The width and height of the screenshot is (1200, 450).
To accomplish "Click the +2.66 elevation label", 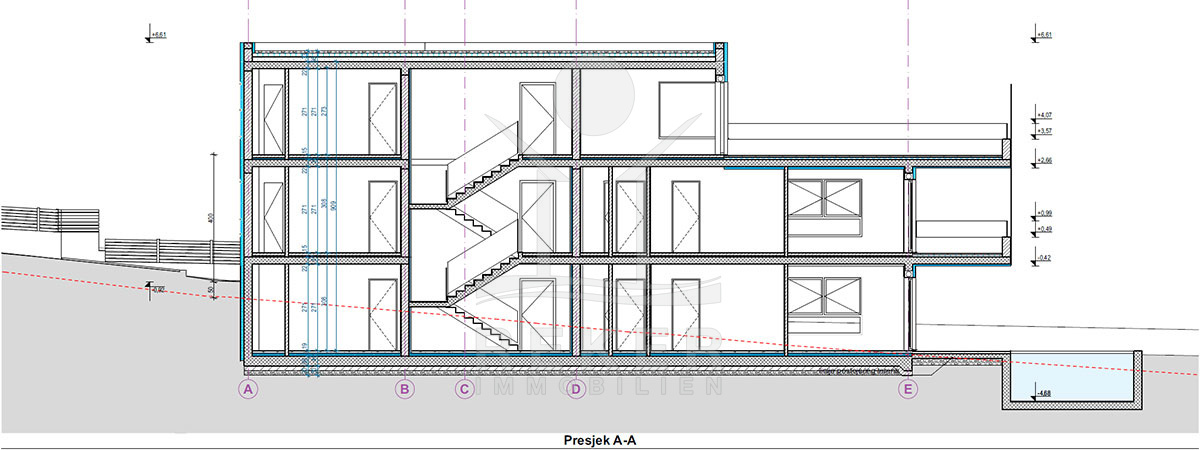I will pos(1046,160).
